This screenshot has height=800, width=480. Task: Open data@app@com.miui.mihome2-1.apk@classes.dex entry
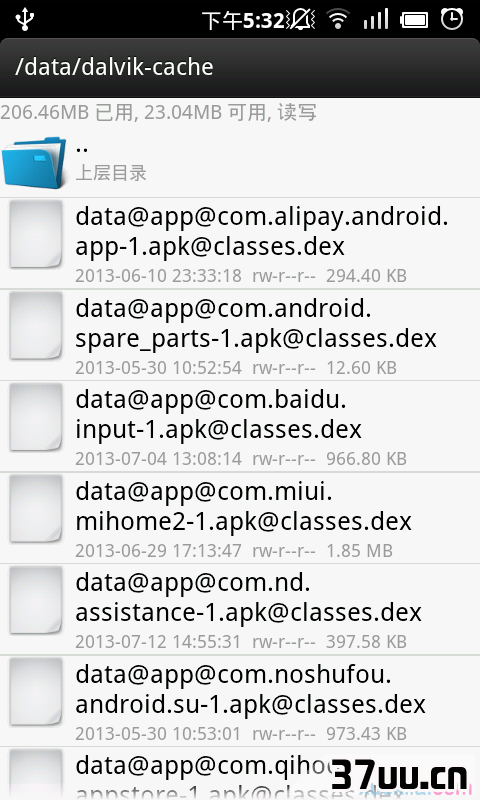click(240, 518)
